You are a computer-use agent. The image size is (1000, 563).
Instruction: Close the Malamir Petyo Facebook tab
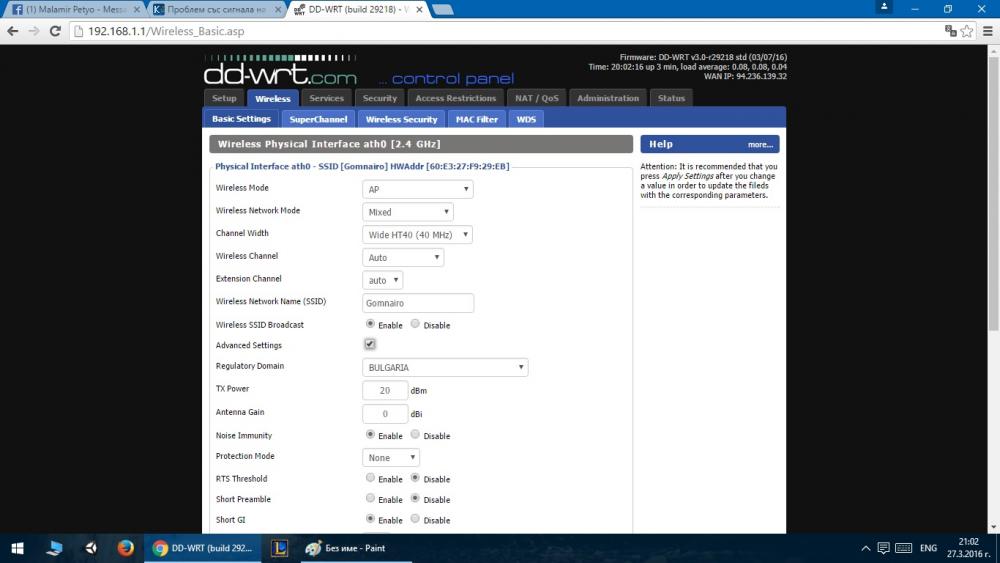[x=136, y=10]
